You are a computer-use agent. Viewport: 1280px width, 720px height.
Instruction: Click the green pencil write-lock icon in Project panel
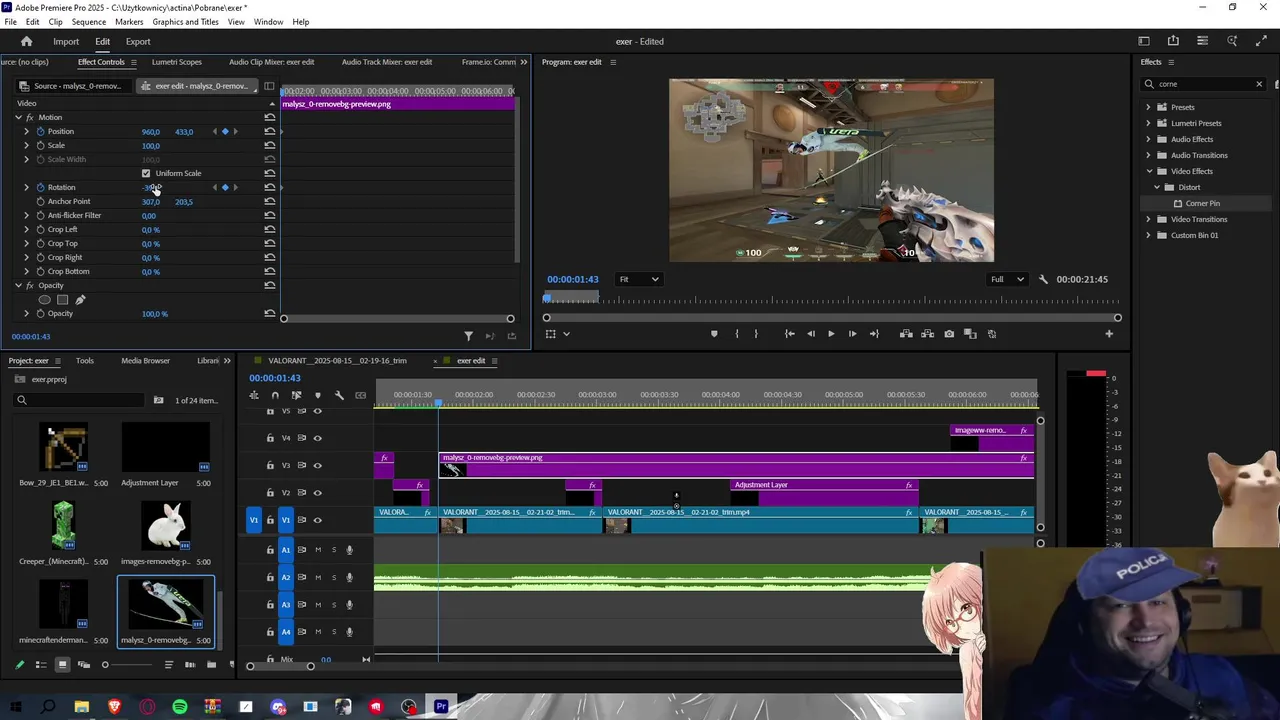(x=19, y=665)
